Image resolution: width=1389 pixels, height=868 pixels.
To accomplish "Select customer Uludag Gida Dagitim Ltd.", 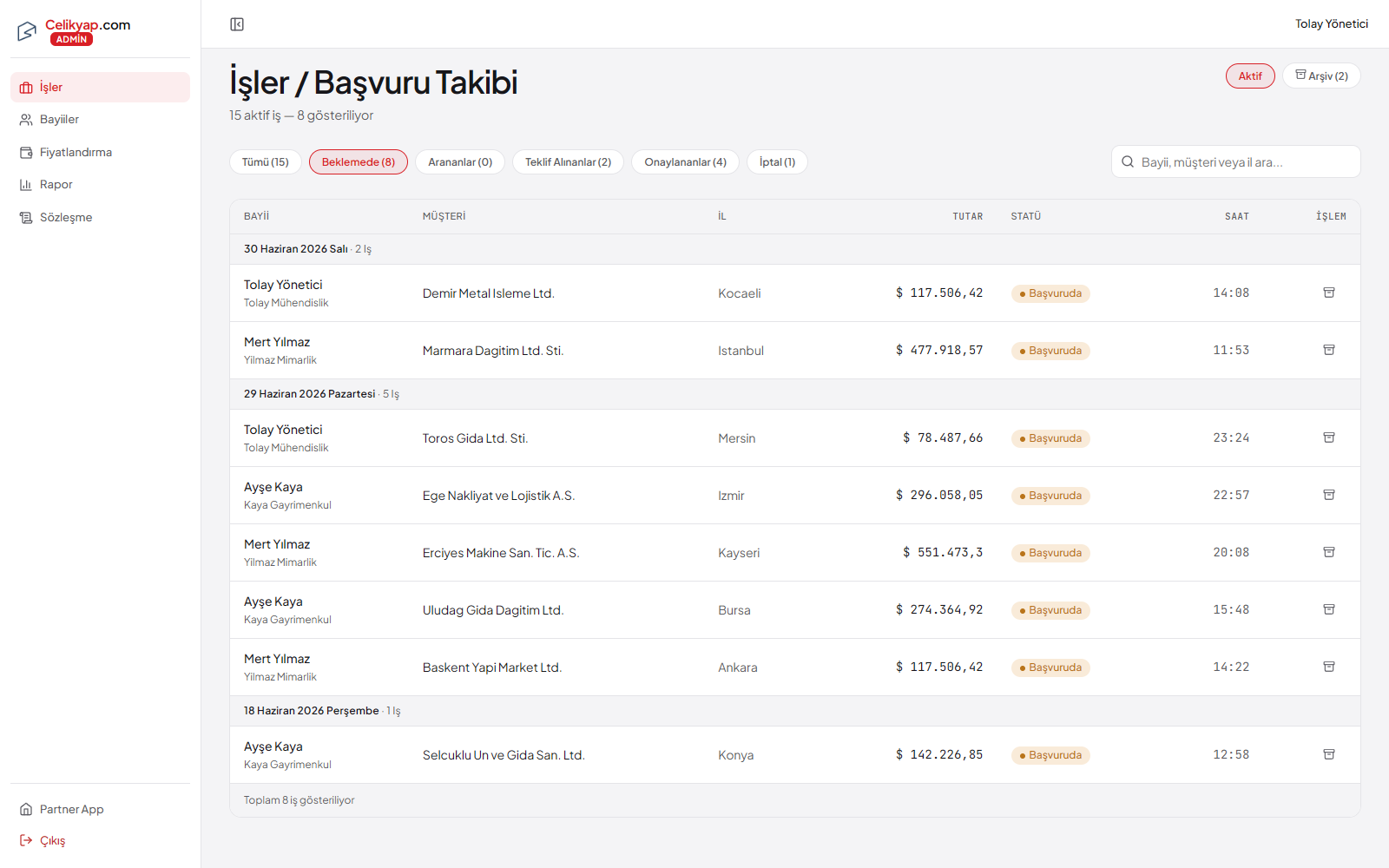I will coord(493,610).
